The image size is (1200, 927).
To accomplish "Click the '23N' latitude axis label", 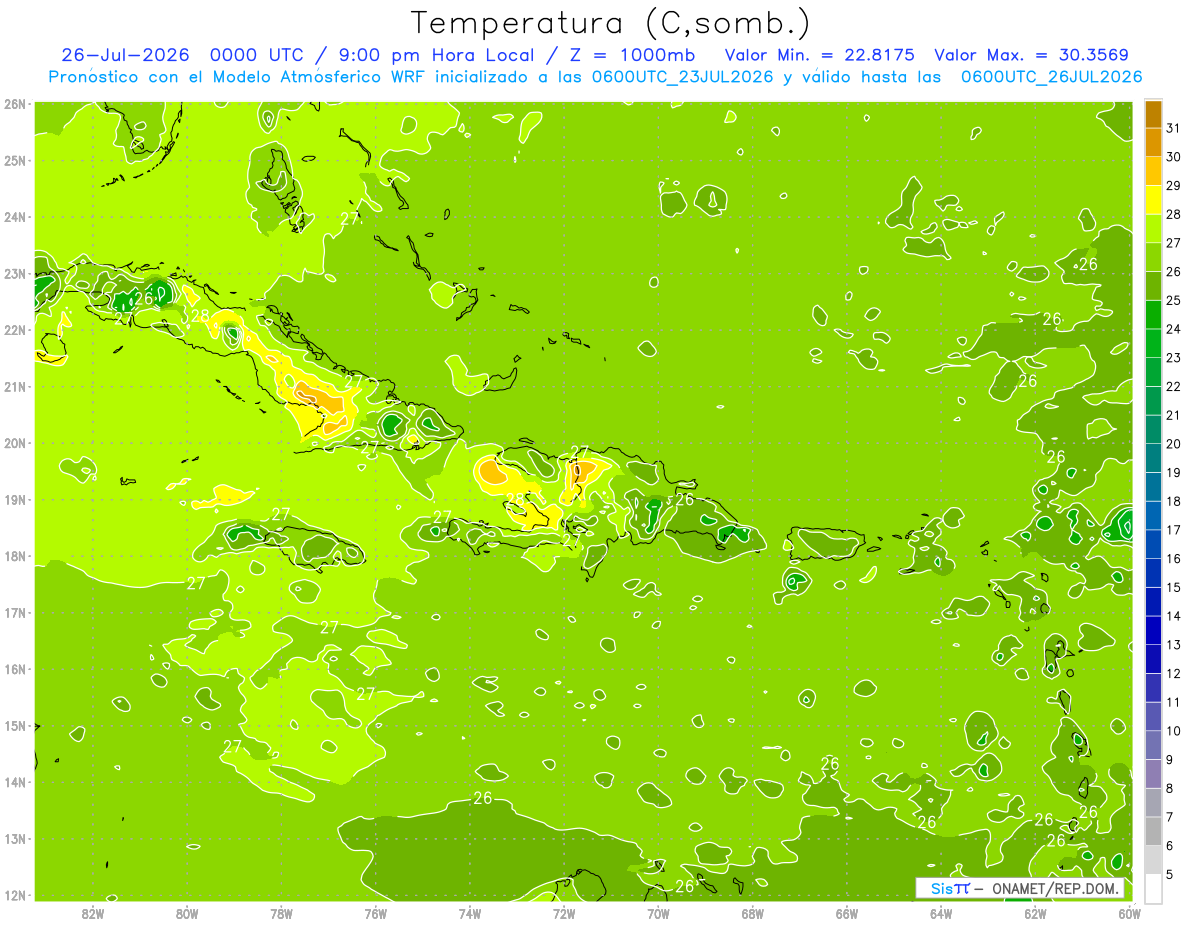I will pyautogui.click(x=15, y=273).
